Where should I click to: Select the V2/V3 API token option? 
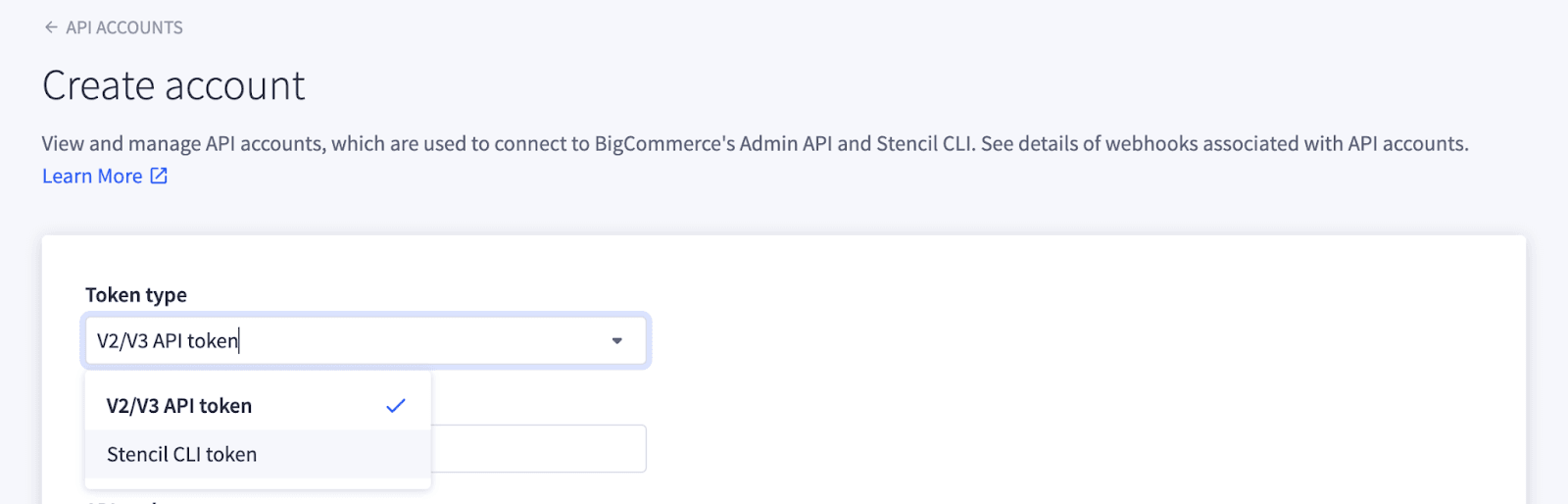179,406
